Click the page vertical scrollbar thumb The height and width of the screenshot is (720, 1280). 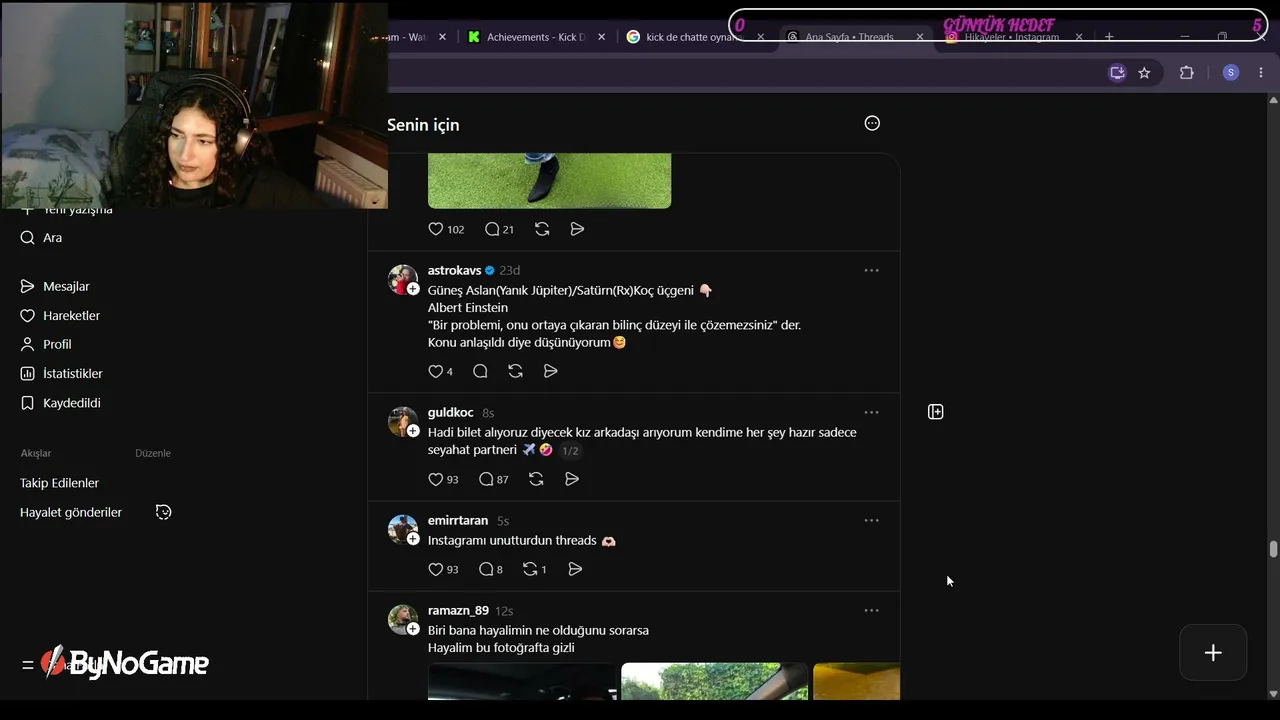coord(1273,549)
